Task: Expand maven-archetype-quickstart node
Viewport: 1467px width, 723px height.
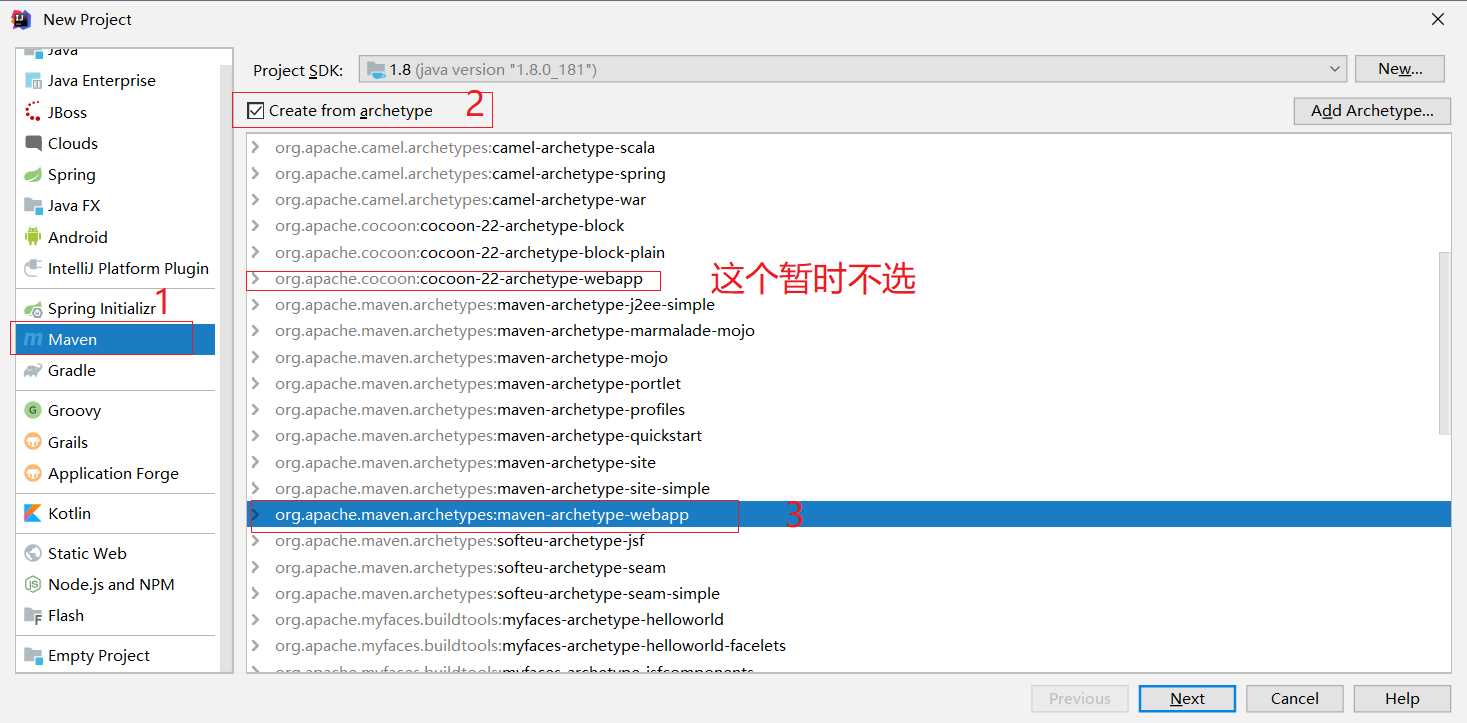Action: pos(256,436)
